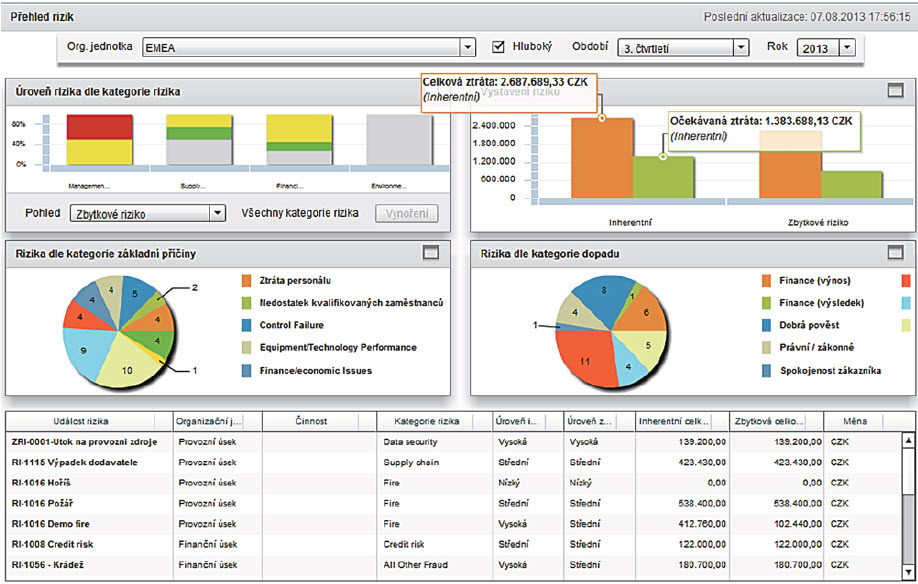Screen dimensions: 918x584
Task: Click the table scrollbar up arrow
Action: (x=908, y=440)
